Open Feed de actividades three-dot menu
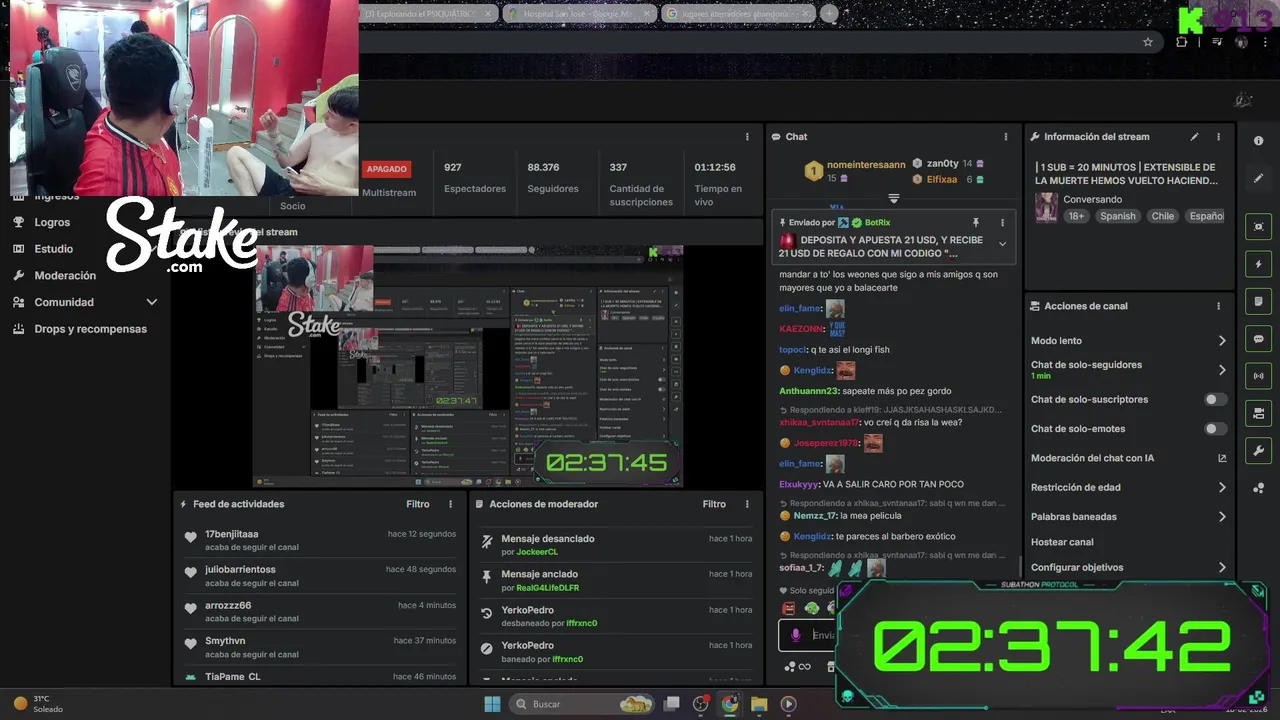Screen dimensions: 1280x720 pos(450,504)
